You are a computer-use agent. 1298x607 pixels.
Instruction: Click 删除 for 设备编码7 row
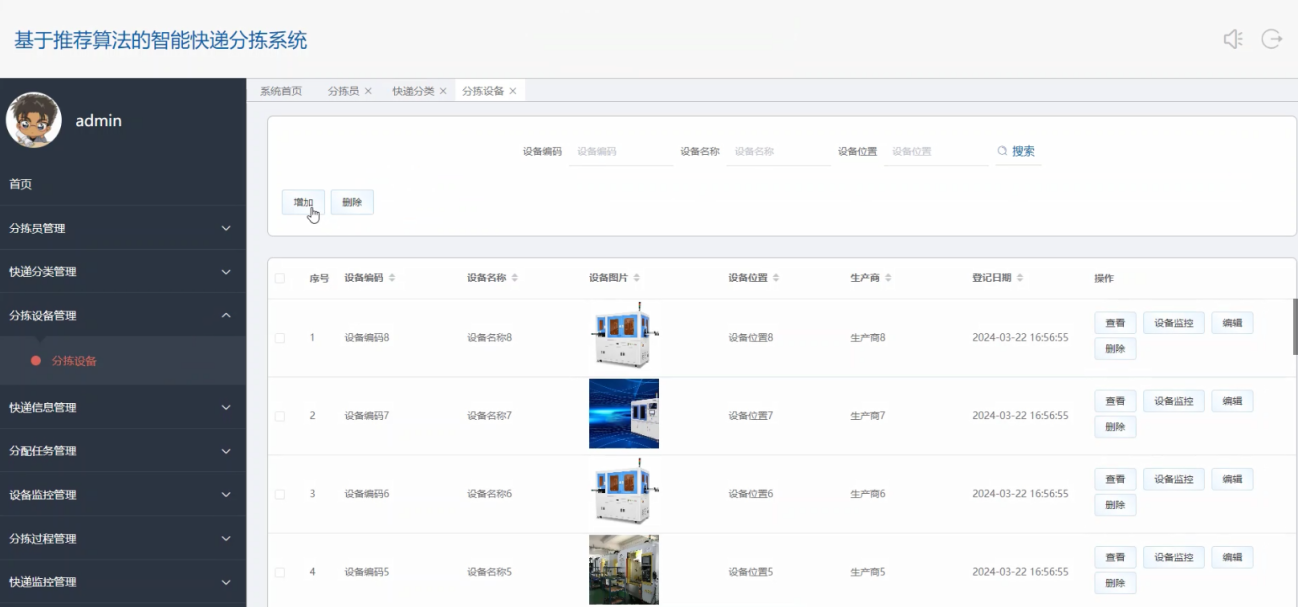(x=1115, y=427)
